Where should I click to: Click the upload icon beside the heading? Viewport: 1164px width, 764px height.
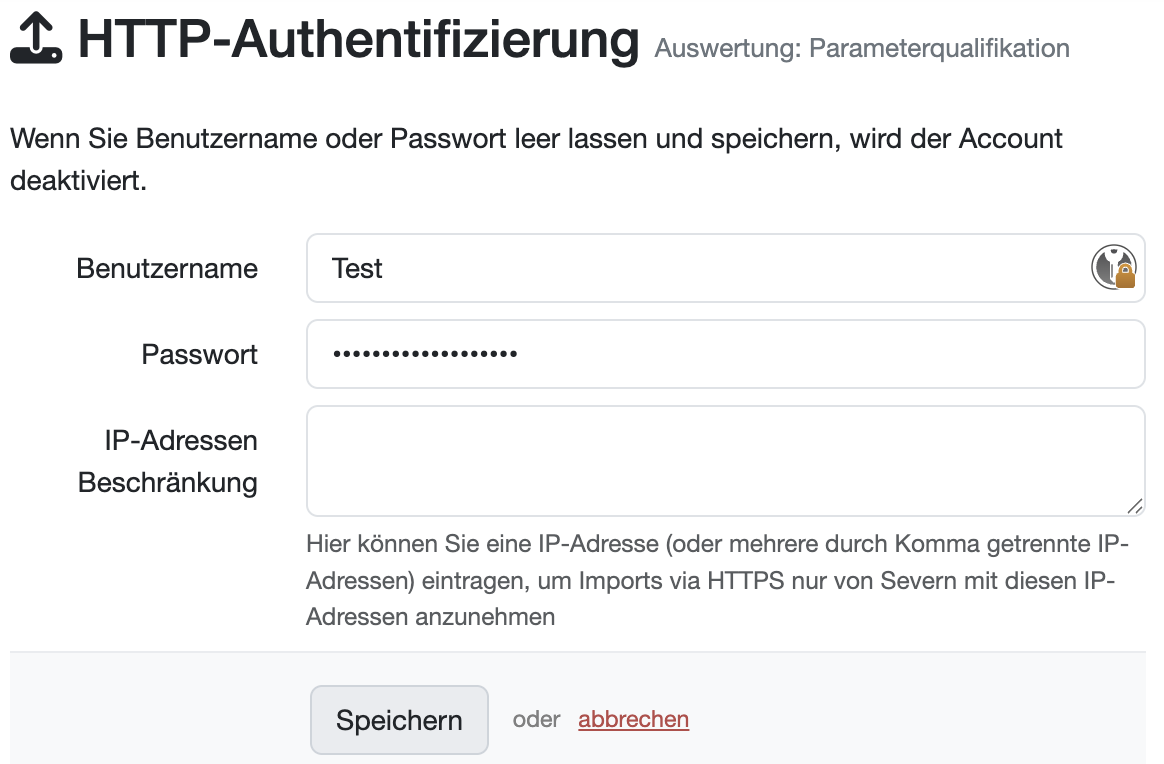click(x=36, y=40)
